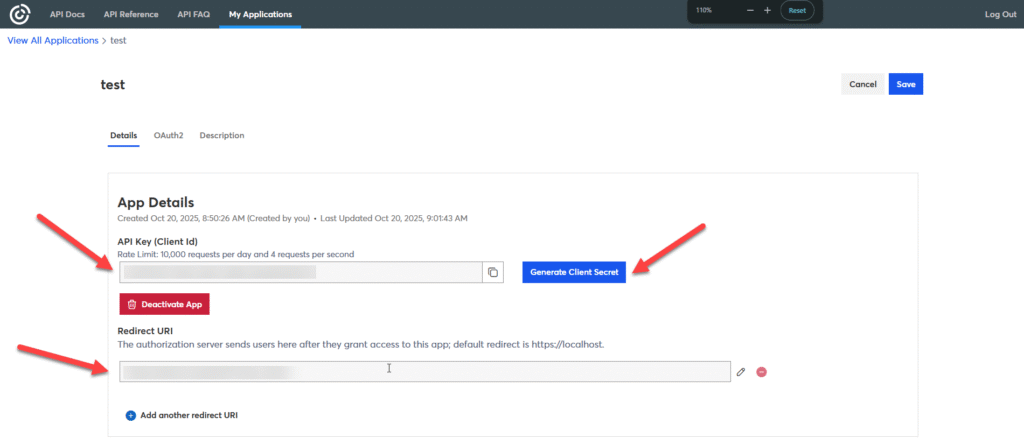Save the application changes
1024x445 pixels.
point(905,84)
